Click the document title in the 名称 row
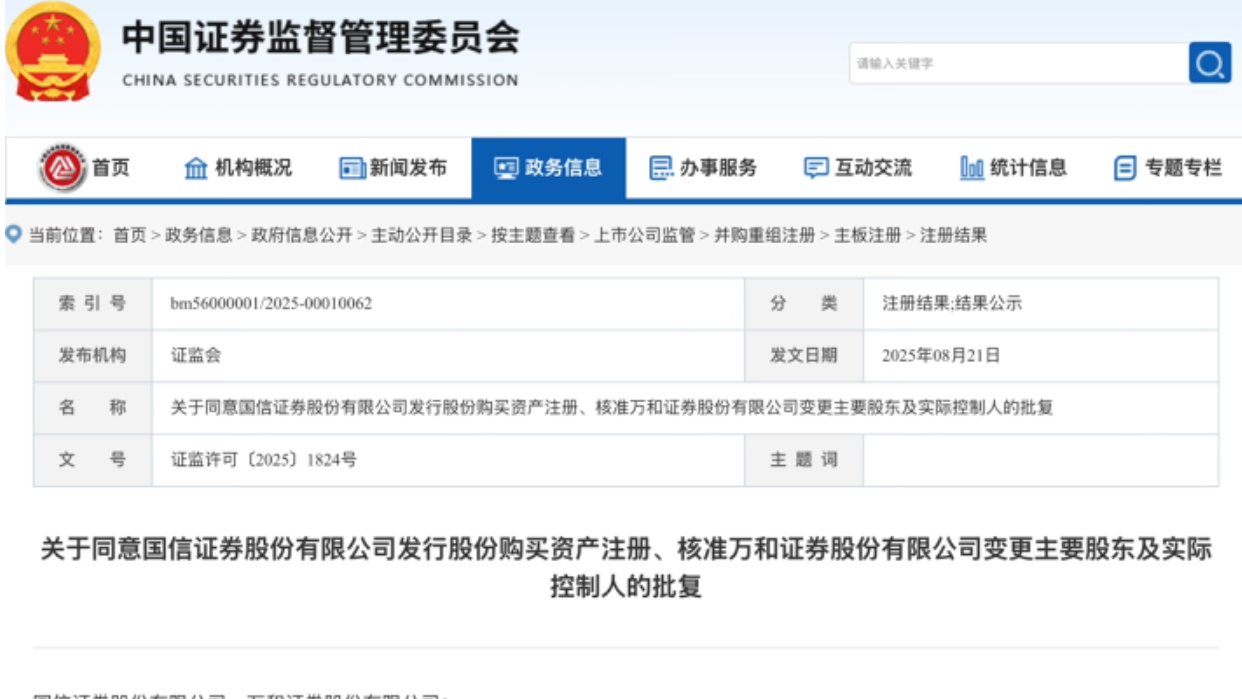 [613, 407]
